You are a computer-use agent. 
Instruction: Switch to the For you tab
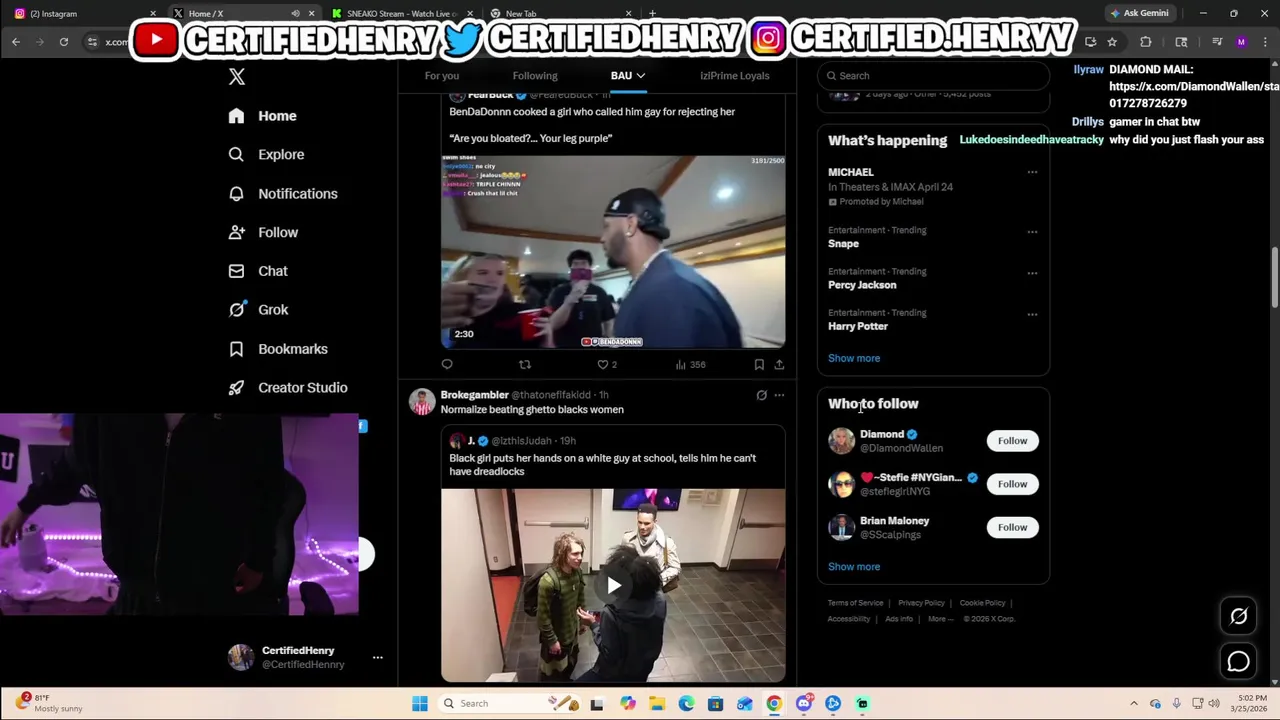441,76
